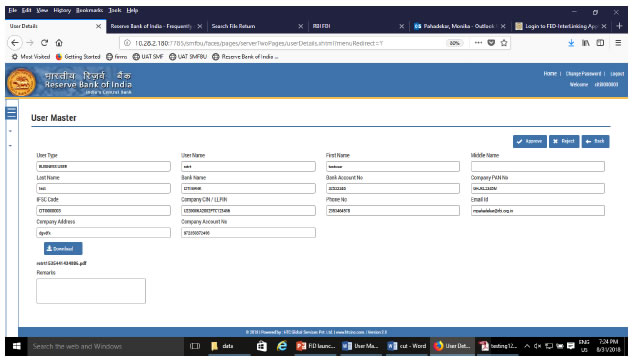Viewport: 633px width, 361px height.
Task: Click the Pocket save icon in address bar
Action: 491,43
